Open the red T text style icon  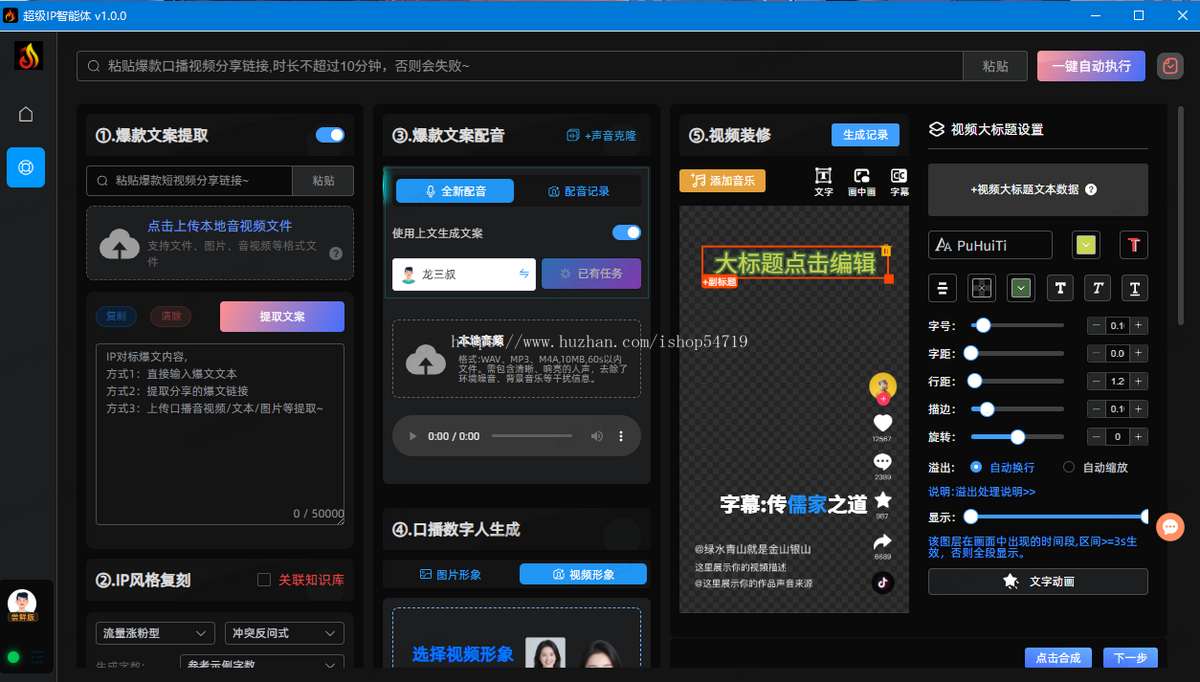pos(1134,245)
